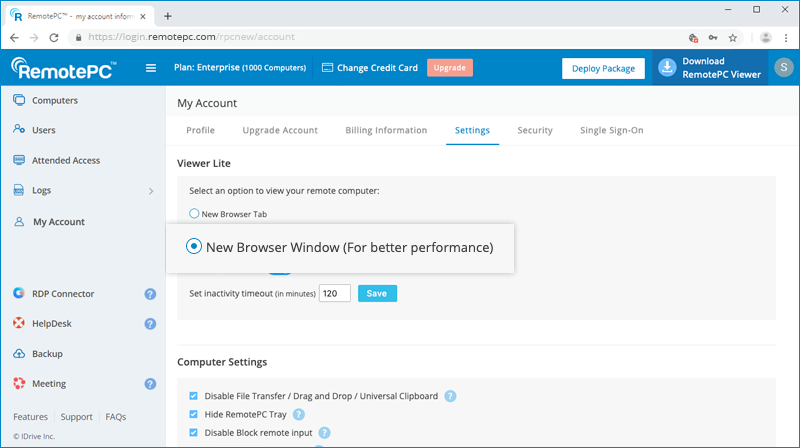Open help for Disable File Transfer
800x448 pixels.
450,396
